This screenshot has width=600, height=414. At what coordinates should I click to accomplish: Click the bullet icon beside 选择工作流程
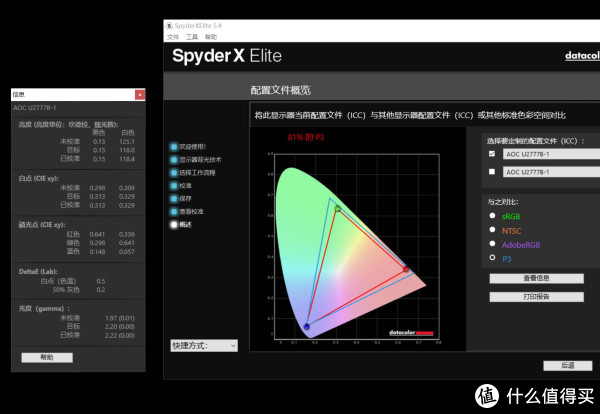point(174,173)
